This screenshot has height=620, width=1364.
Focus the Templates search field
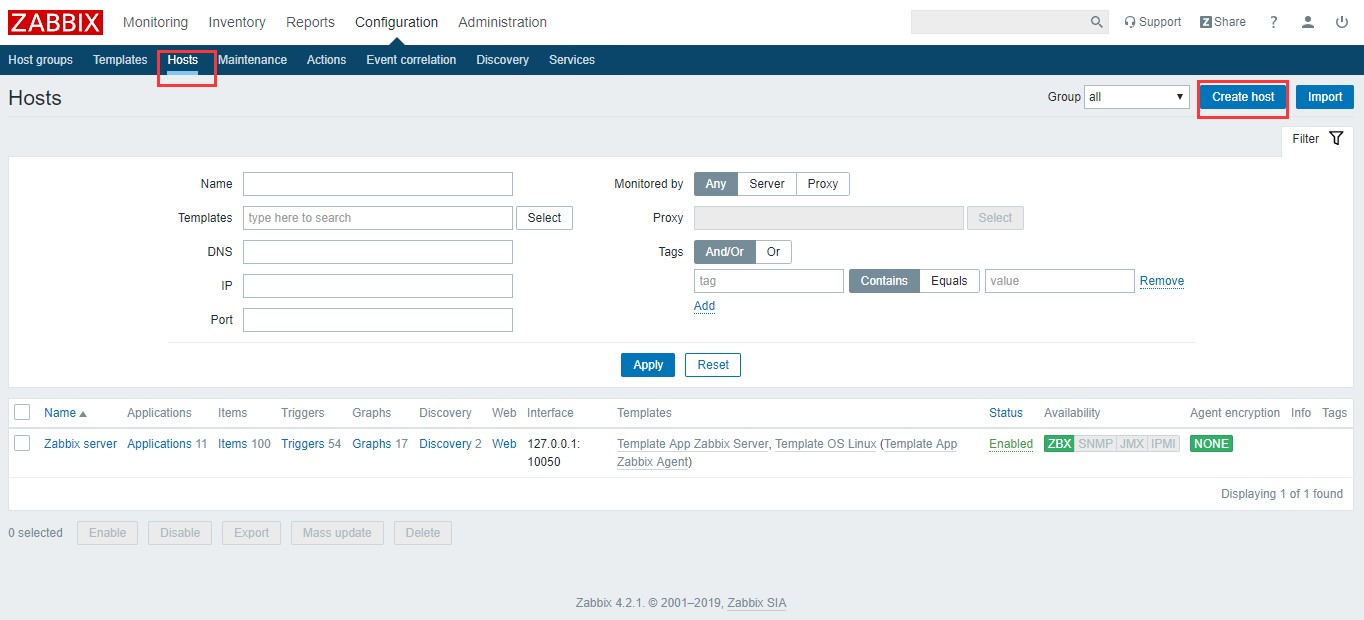[x=378, y=218]
